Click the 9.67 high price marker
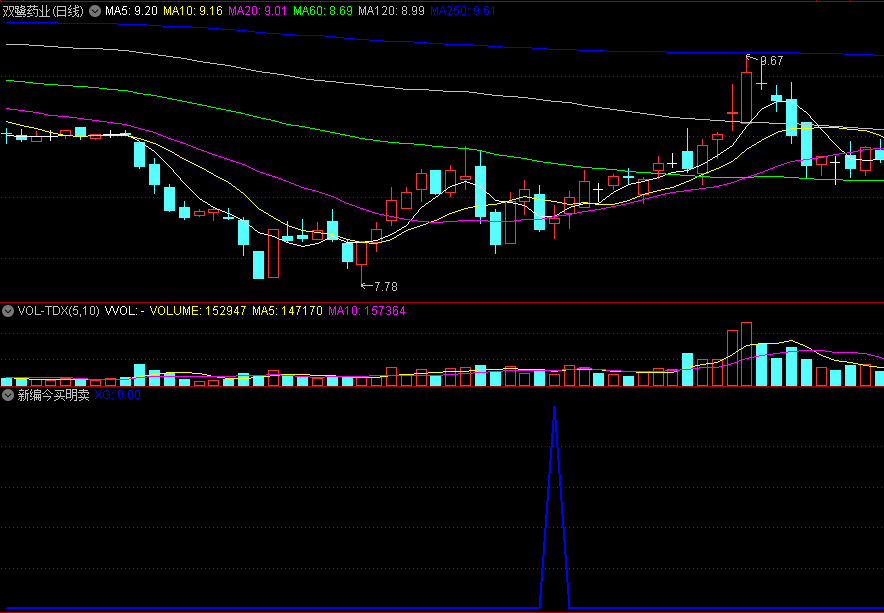Screen dimensions: 884x613 tap(772, 61)
